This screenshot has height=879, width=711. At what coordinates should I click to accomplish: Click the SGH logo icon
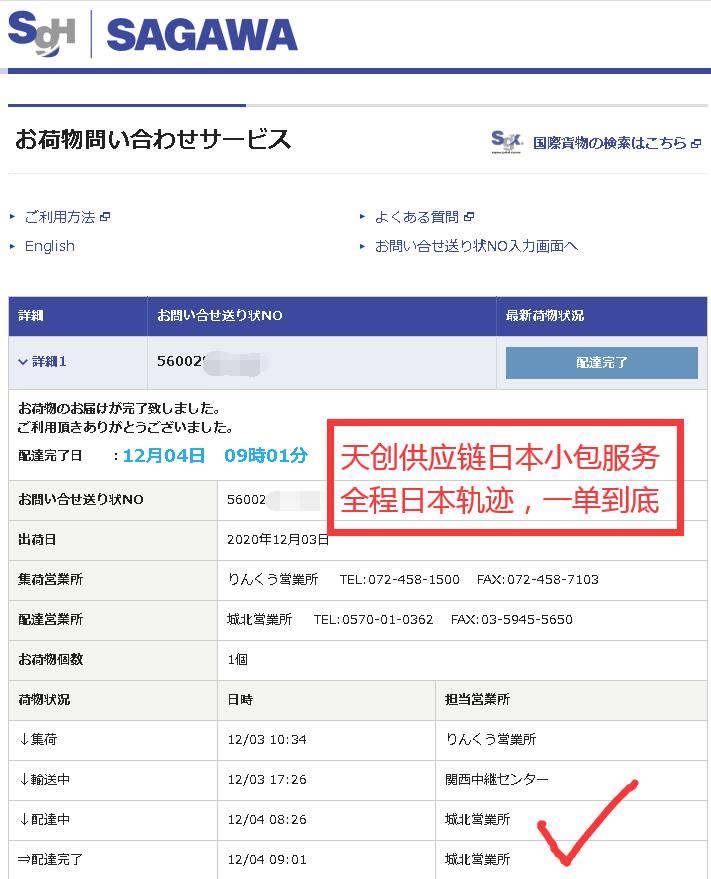coord(41,34)
